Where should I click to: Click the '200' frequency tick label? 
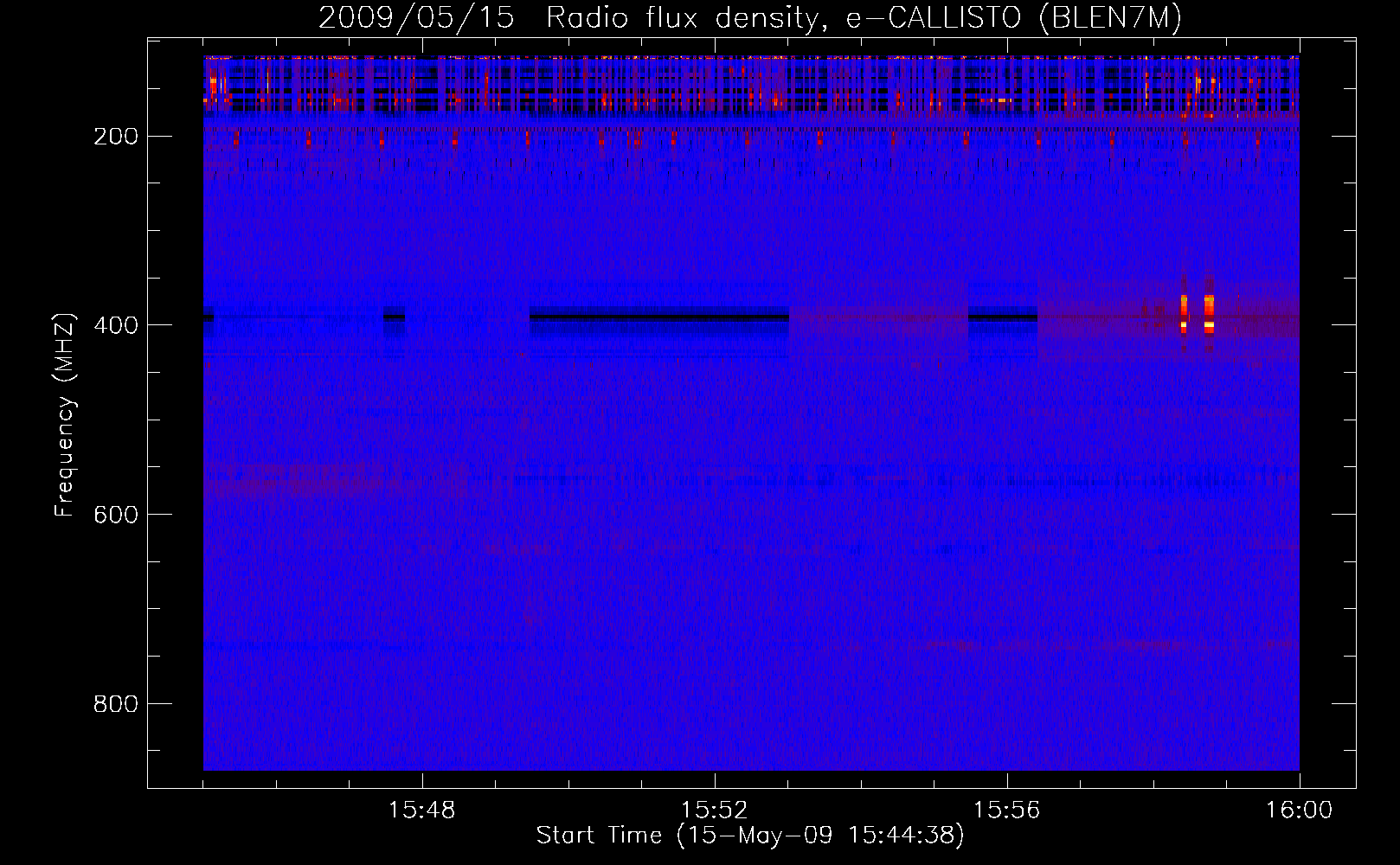[116, 137]
